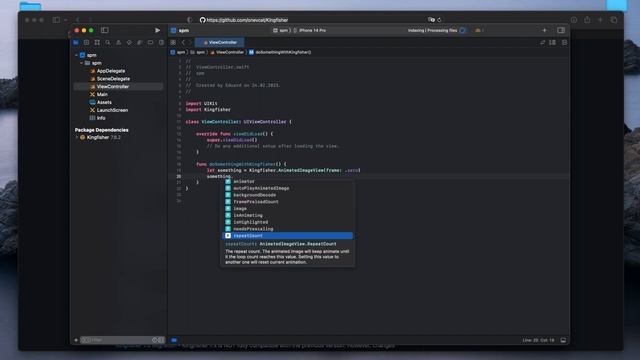This screenshot has width=640, height=360.
Task: Open the Test navigator diamond icon
Action: tap(129, 42)
